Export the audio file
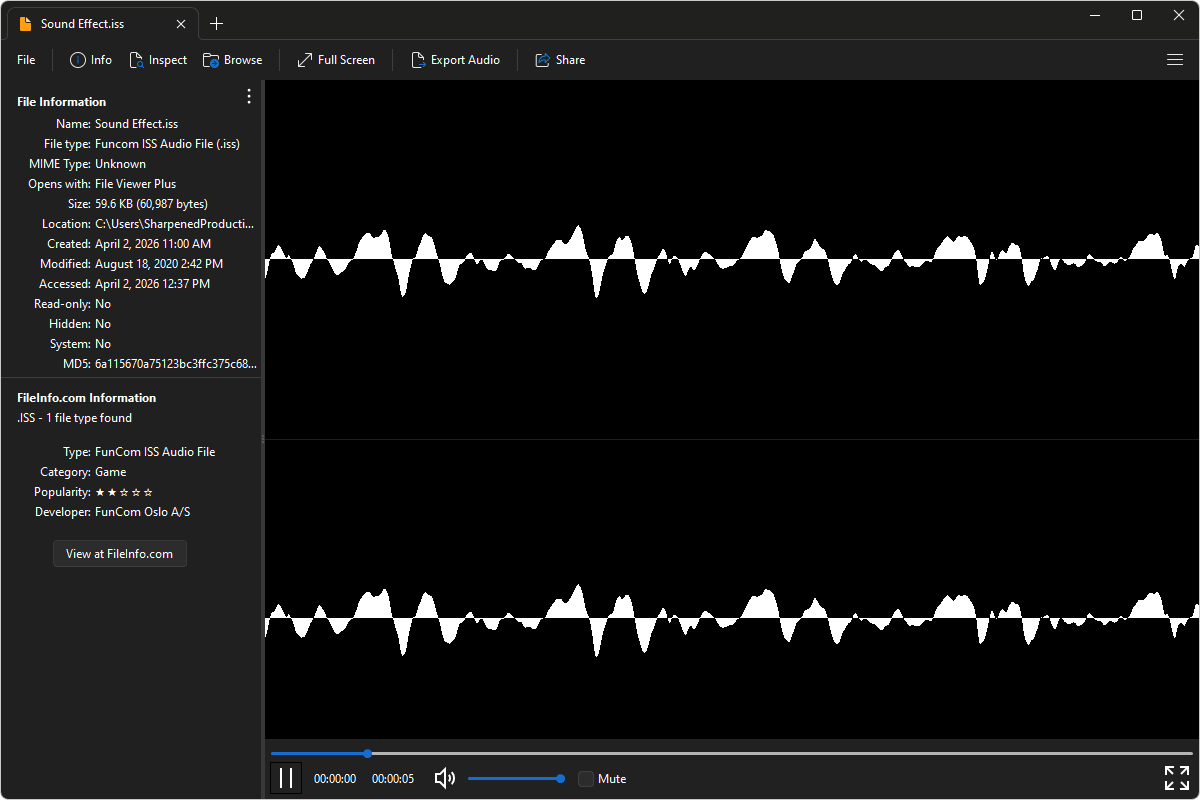 tap(456, 59)
